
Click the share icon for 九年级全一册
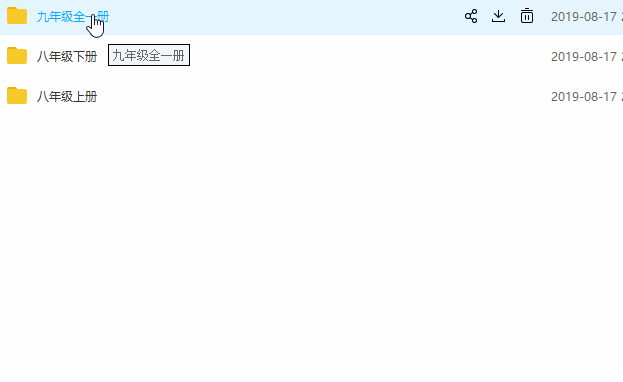coord(471,16)
